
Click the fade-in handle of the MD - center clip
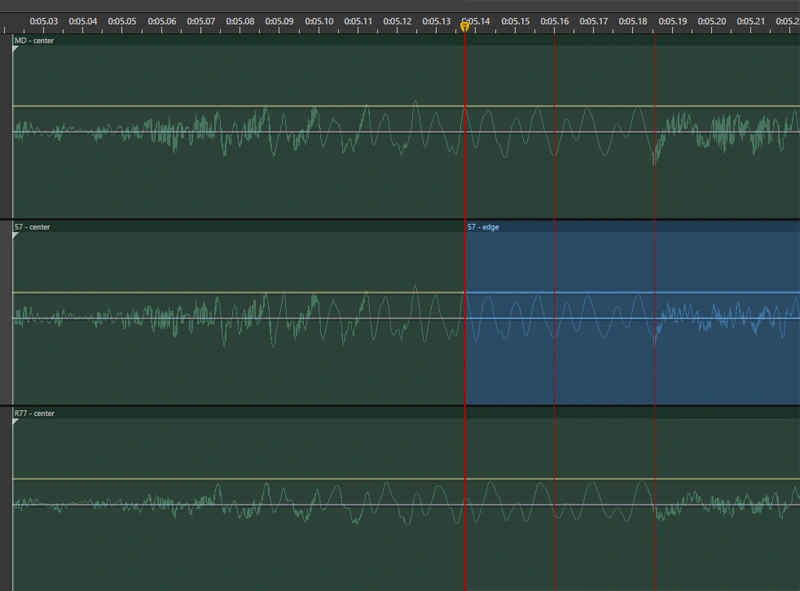pyautogui.click(x=15, y=48)
